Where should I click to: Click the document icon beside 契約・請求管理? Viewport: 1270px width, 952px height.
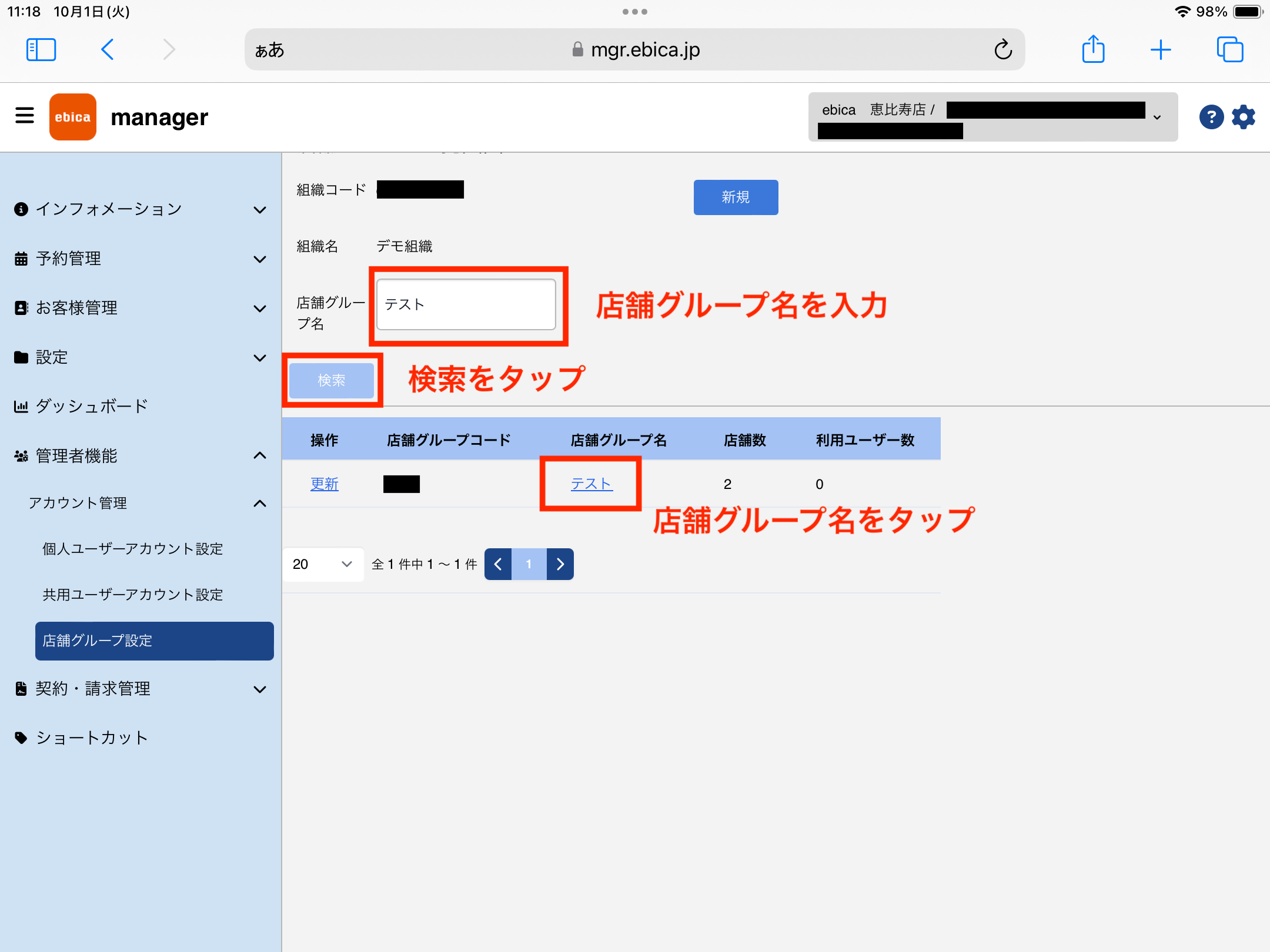tap(21, 689)
